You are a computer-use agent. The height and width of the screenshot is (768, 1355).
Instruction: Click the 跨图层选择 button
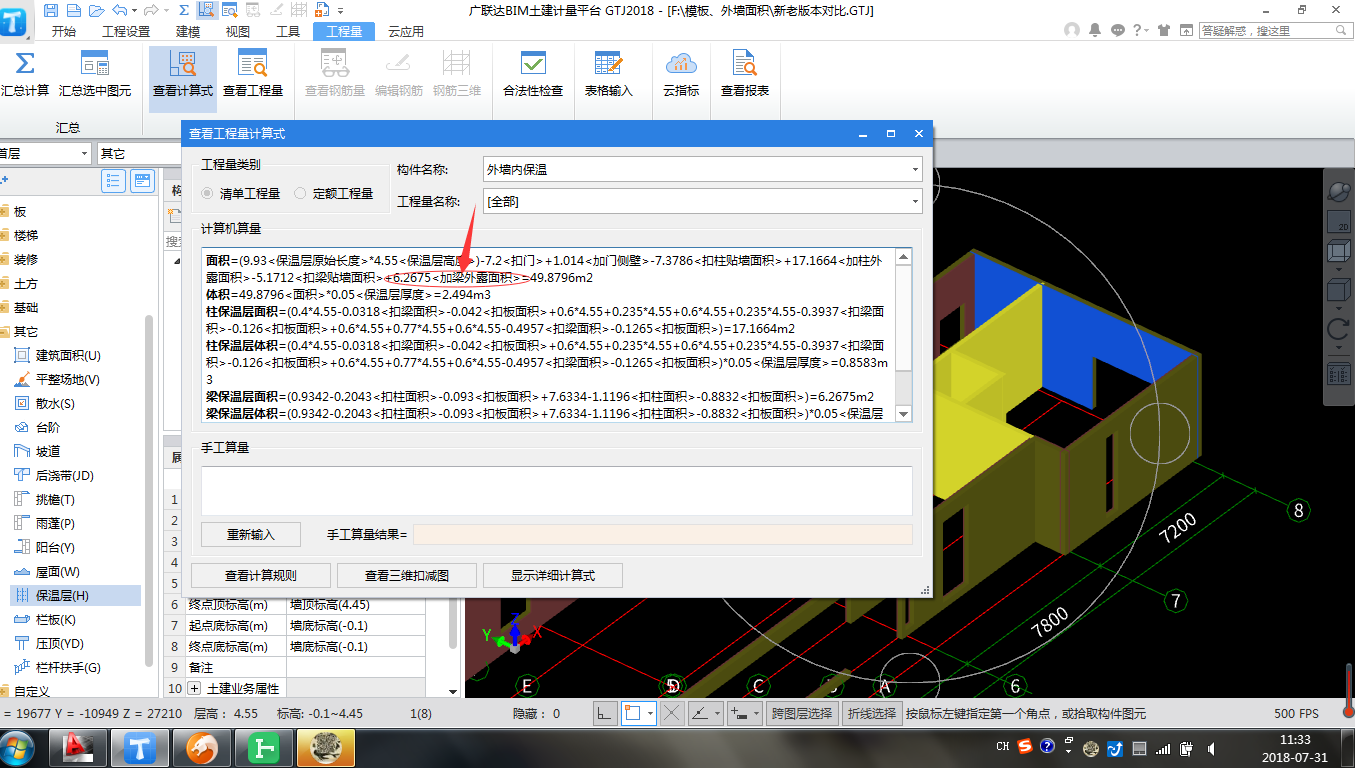pyautogui.click(x=801, y=714)
